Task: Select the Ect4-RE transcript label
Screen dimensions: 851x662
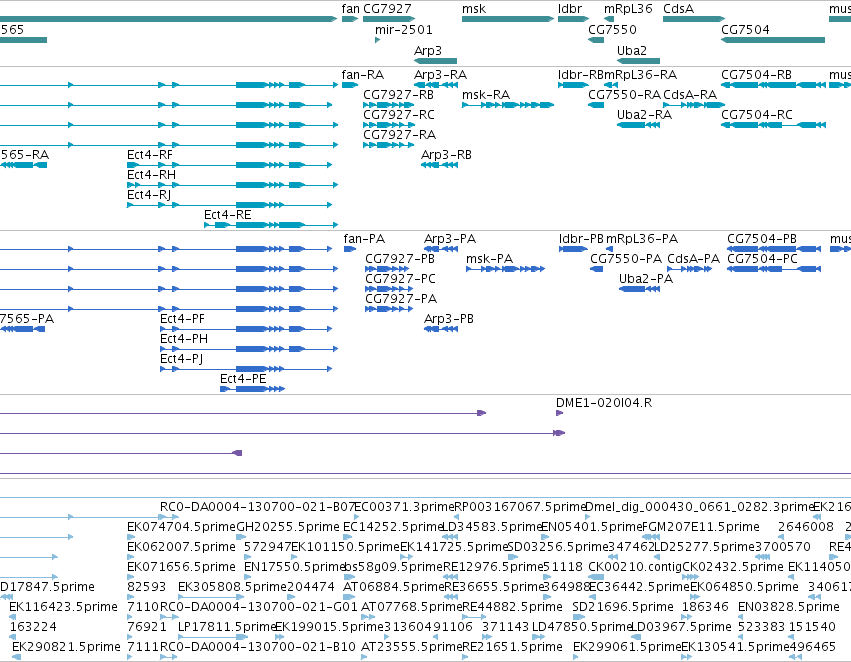Action: point(227,214)
